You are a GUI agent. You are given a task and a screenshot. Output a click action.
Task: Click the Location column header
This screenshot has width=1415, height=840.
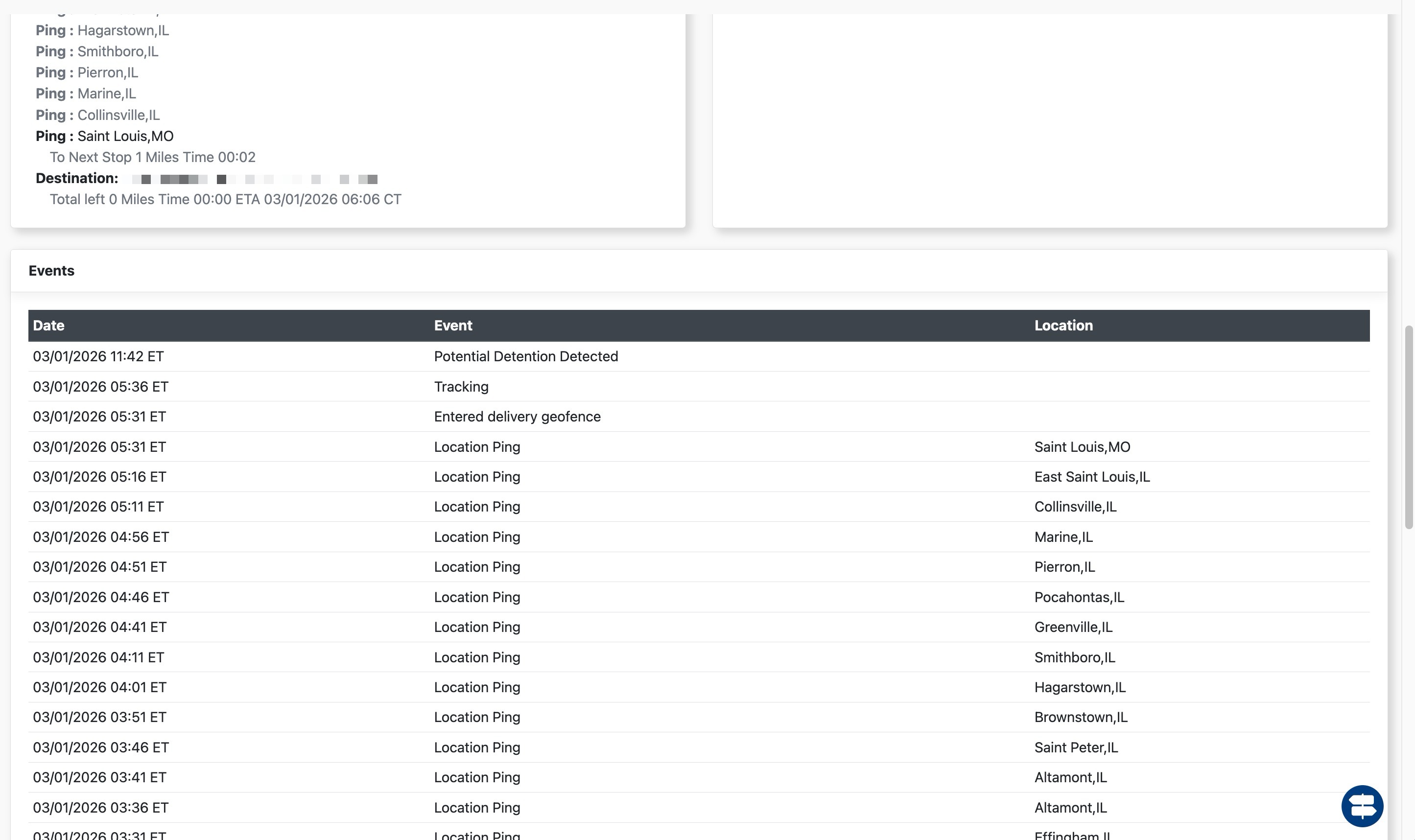click(1063, 326)
